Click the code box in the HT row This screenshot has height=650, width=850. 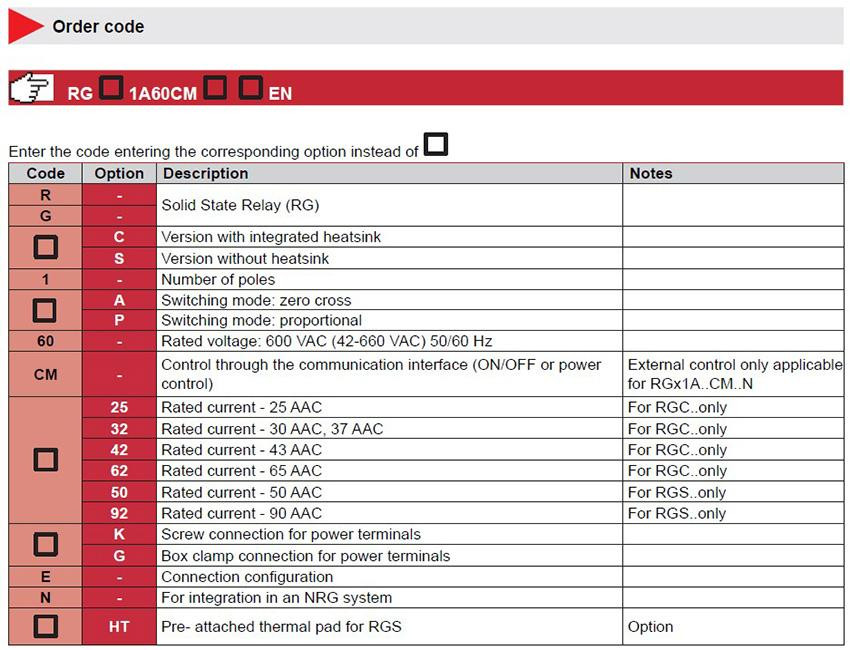pyautogui.click(x=46, y=626)
